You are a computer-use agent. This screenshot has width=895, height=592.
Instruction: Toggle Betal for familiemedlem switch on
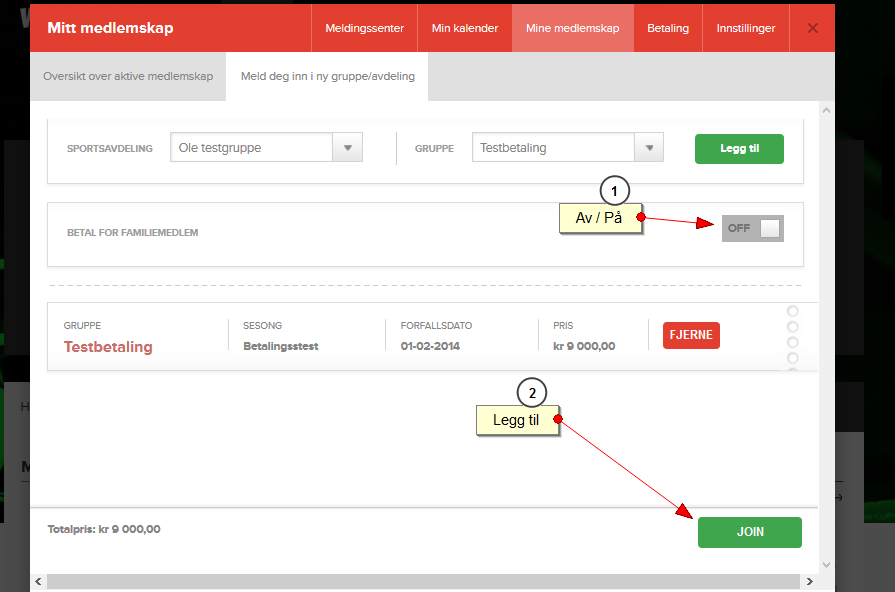point(752,228)
